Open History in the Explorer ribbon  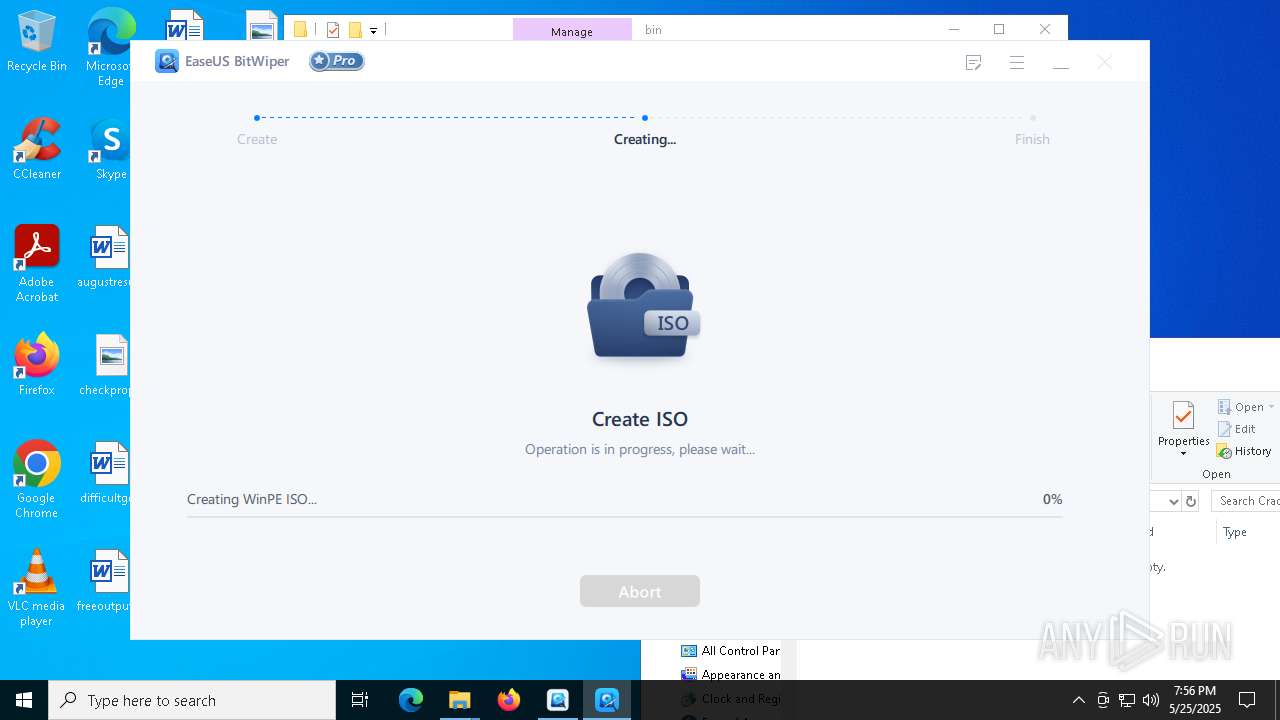coord(1244,451)
